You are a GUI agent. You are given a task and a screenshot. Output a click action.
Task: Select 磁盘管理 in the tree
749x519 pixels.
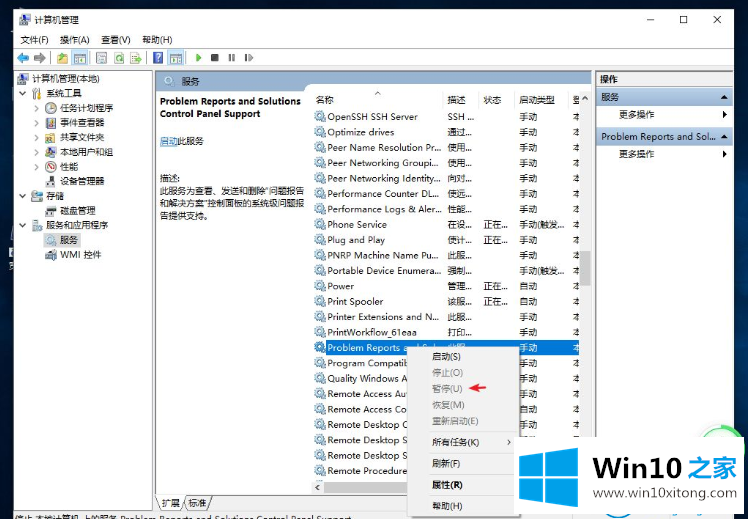coord(77,211)
